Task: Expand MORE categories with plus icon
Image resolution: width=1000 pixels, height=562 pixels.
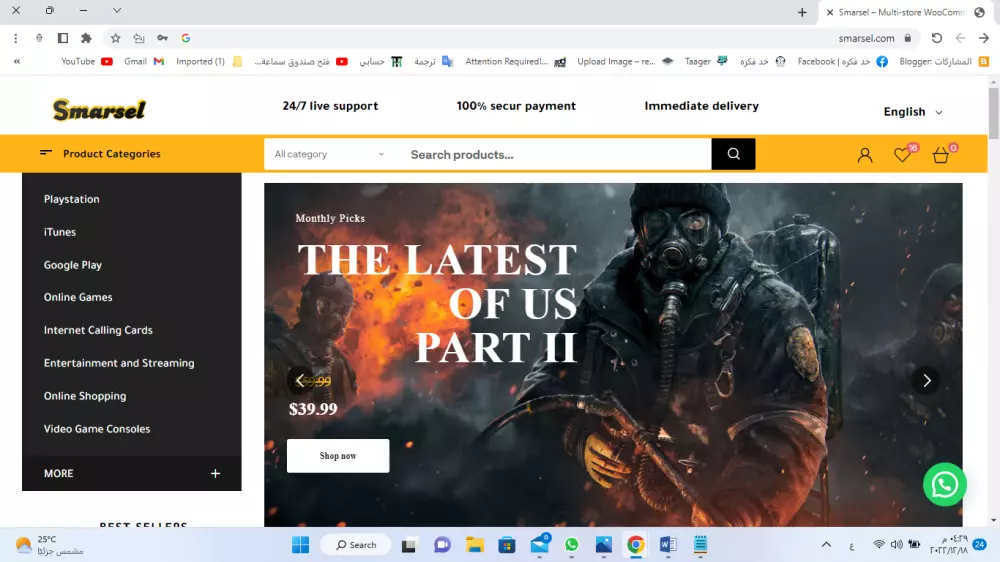Action: pyautogui.click(x=216, y=473)
